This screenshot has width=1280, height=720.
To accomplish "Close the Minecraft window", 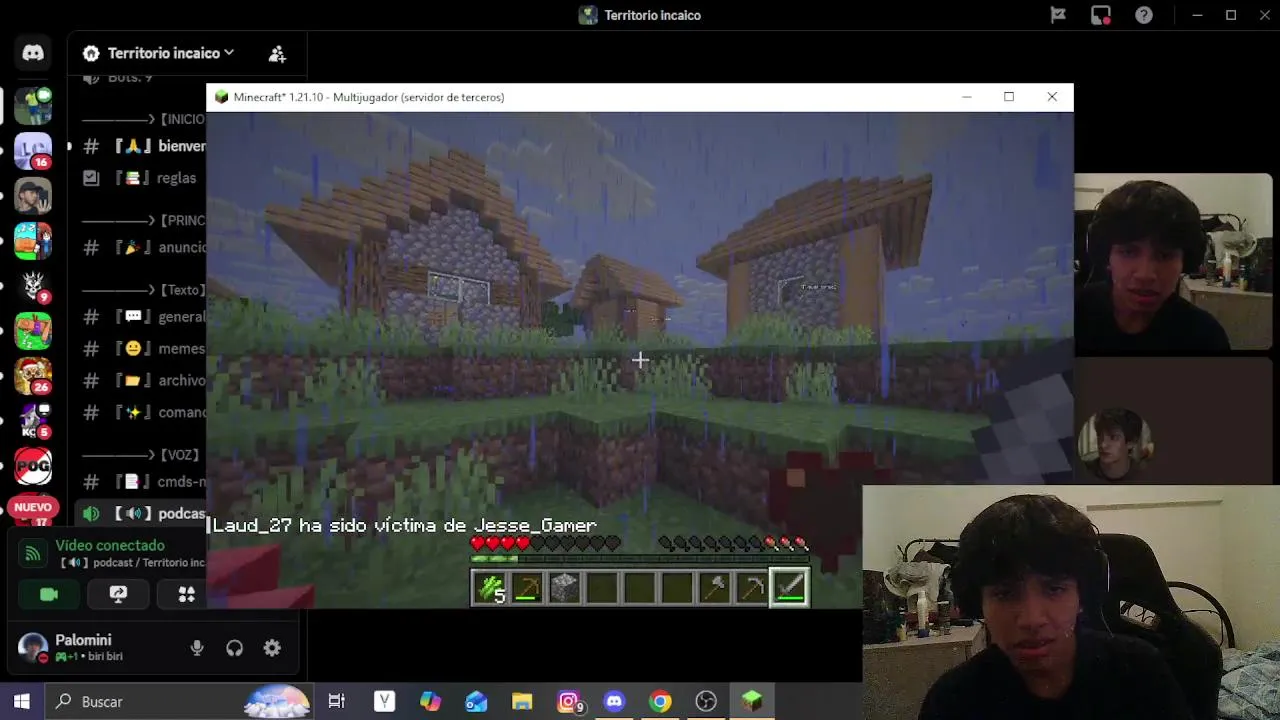I will 1052,97.
